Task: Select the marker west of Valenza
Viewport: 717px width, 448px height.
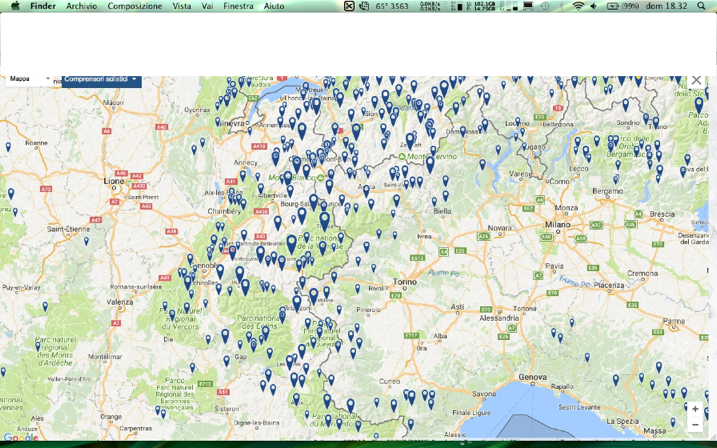Action: tap(45, 306)
